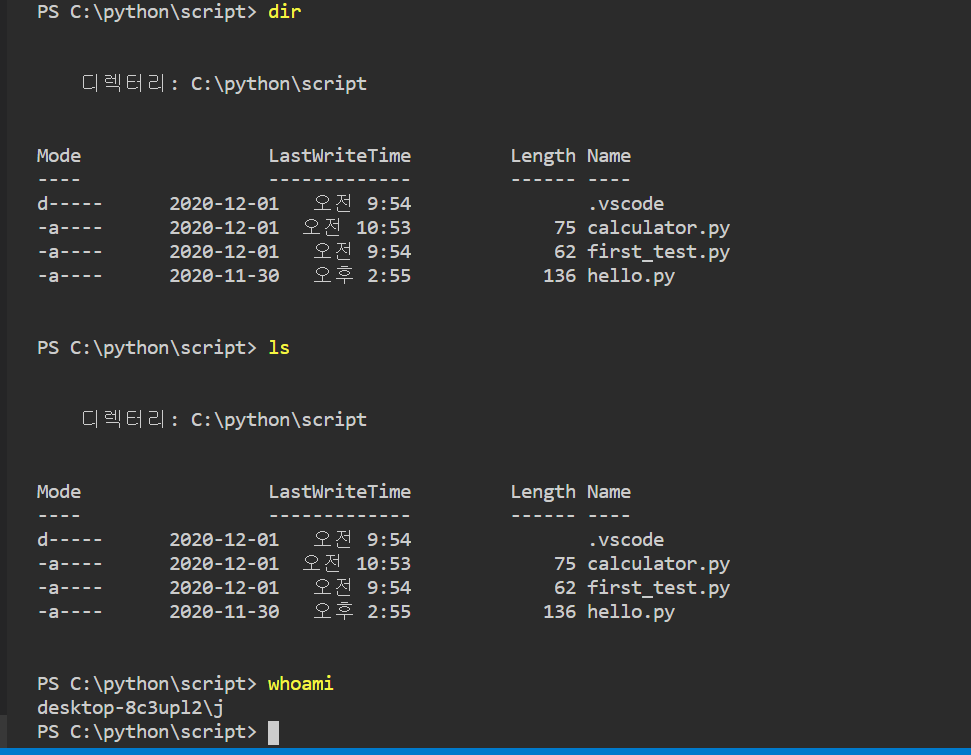Click hello.py in the ls output
The image size is (971, 755).
pyautogui.click(x=630, y=612)
